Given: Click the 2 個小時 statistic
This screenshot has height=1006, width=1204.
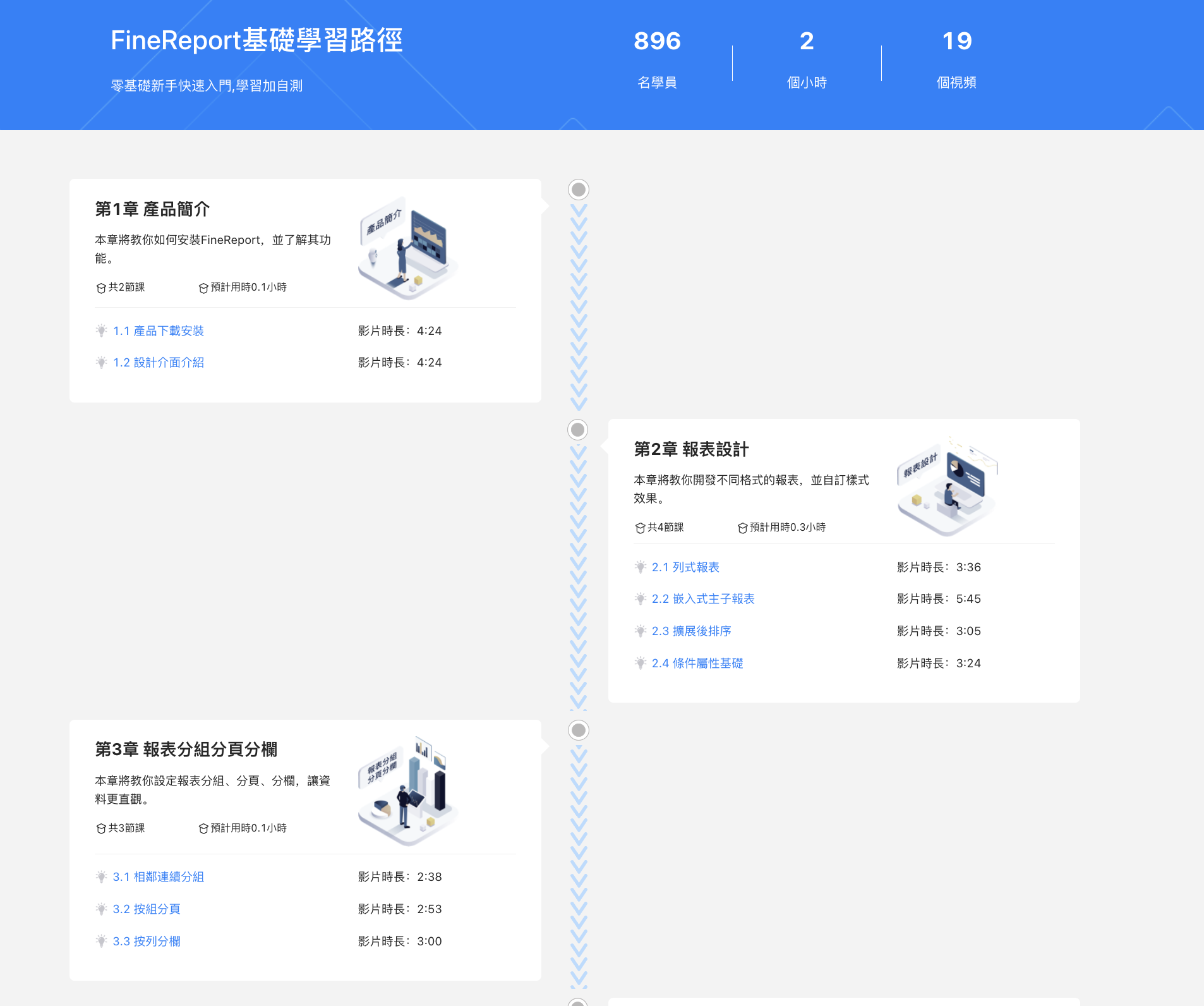Looking at the screenshot, I should (807, 59).
